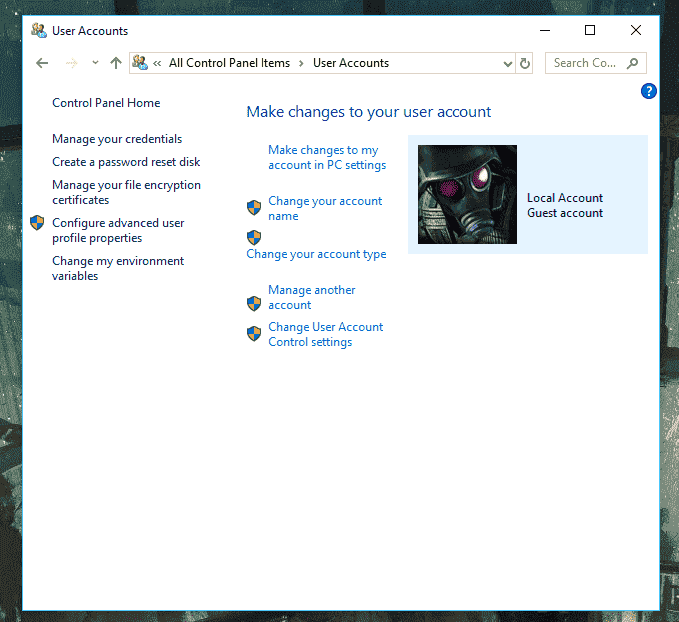
Task: Open Change User Account Control settings
Action: 325,334
